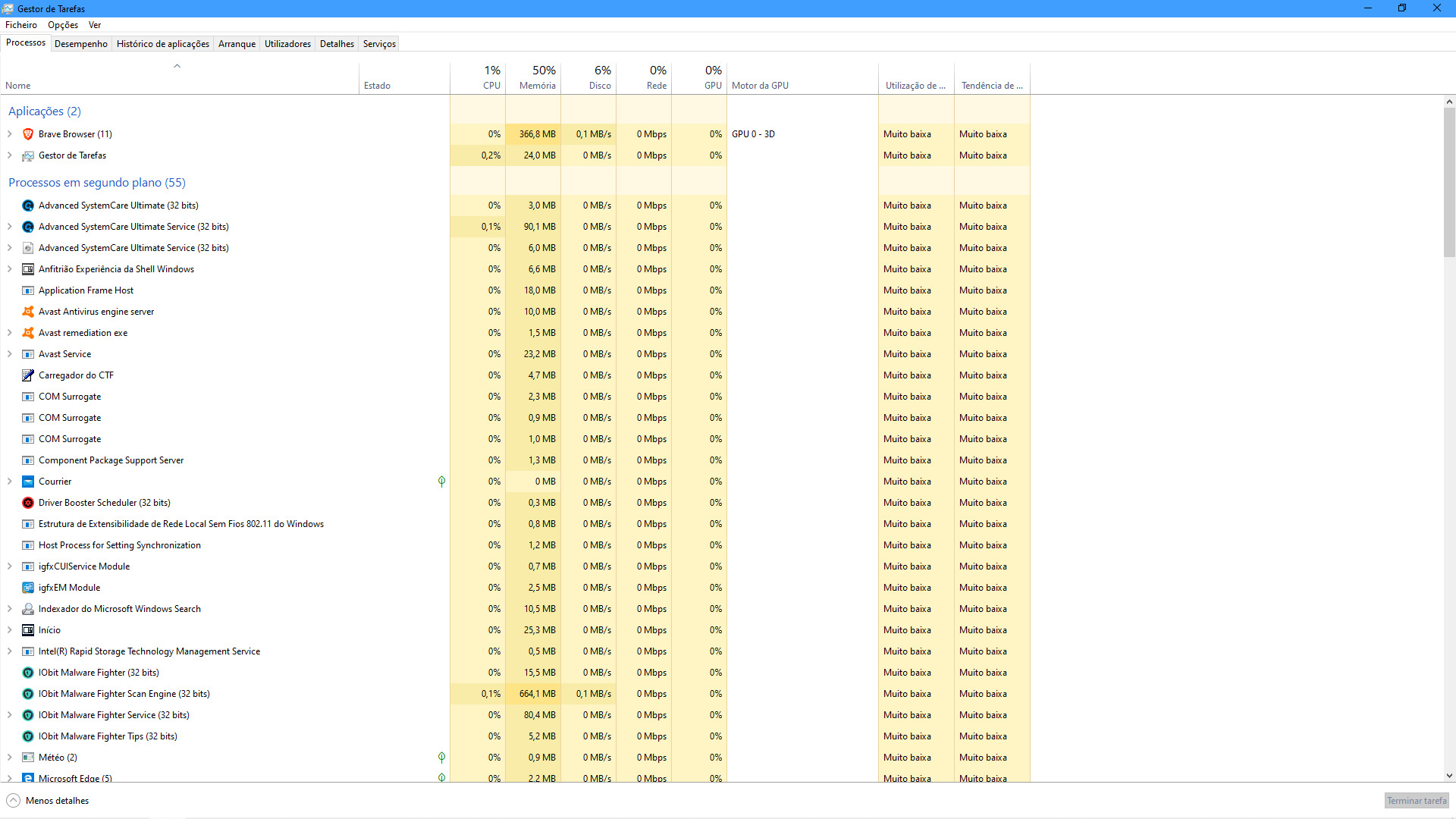Image resolution: width=1456 pixels, height=819 pixels.
Task: Click the Avast Antivirus engine server icon
Action: (x=28, y=312)
